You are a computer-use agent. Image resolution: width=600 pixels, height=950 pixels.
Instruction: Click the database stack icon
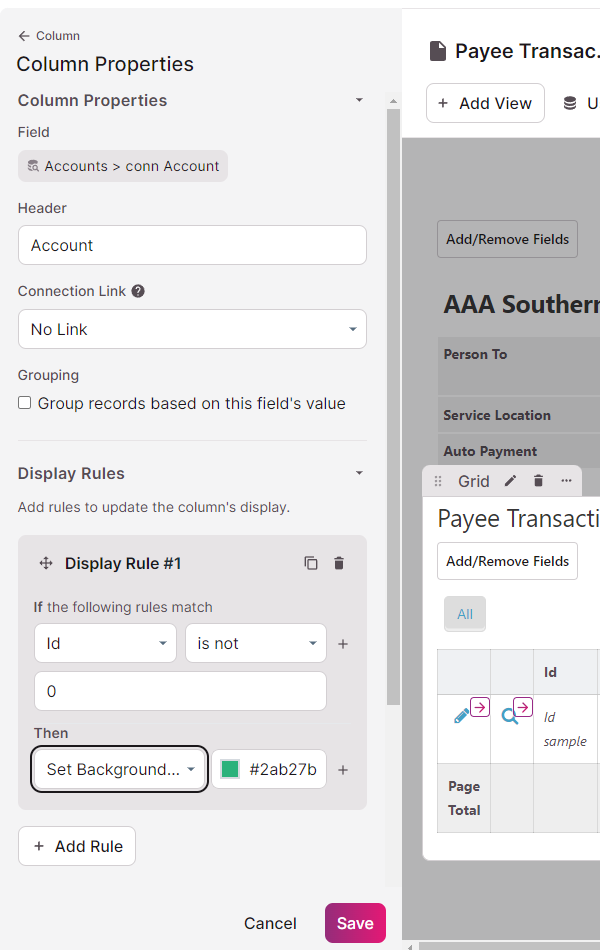[x=570, y=103]
